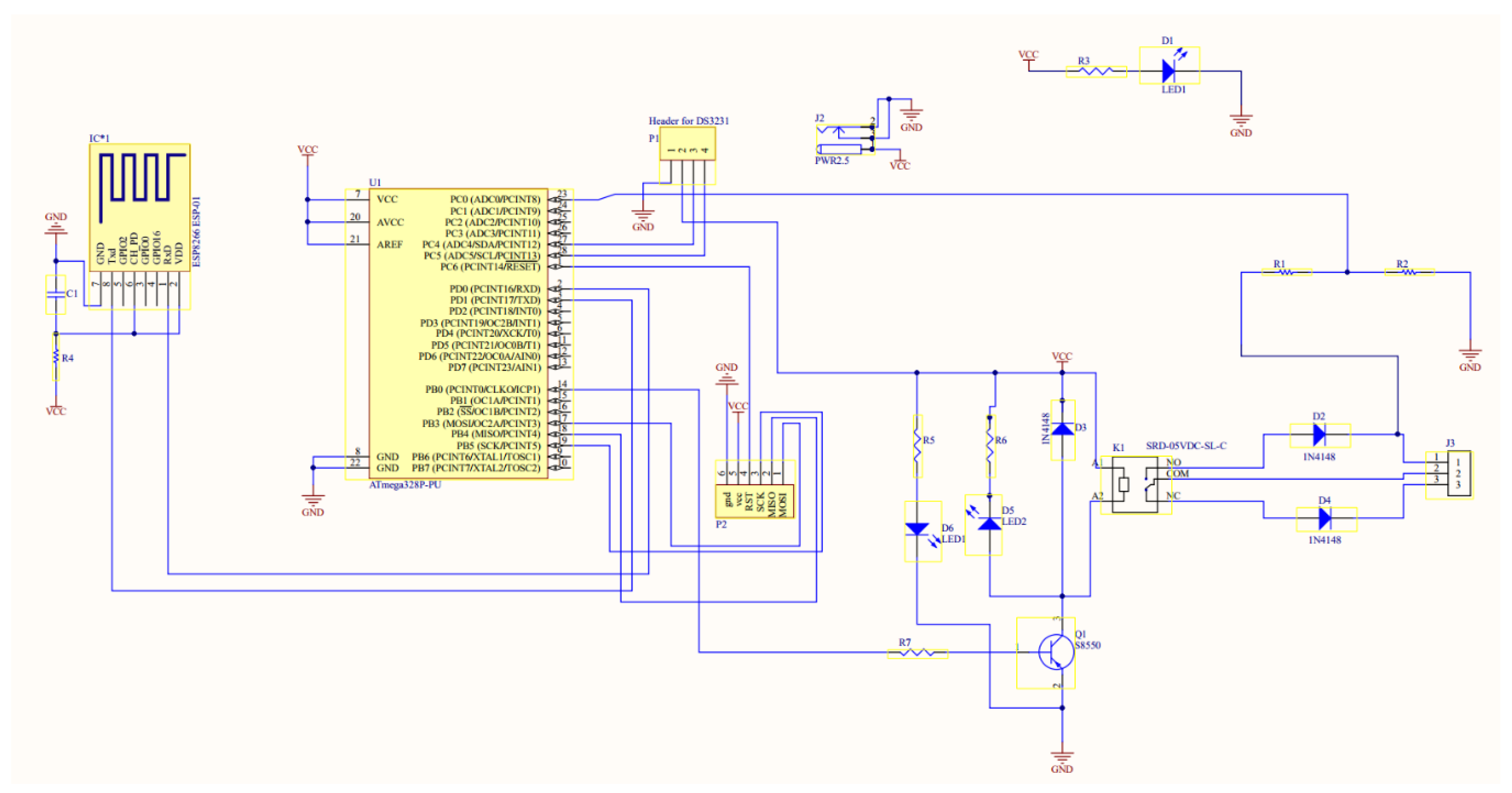Viewport: 1512px width, 793px height.
Task: Click the K1 relay coil symbol
Action: tap(1123, 484)
